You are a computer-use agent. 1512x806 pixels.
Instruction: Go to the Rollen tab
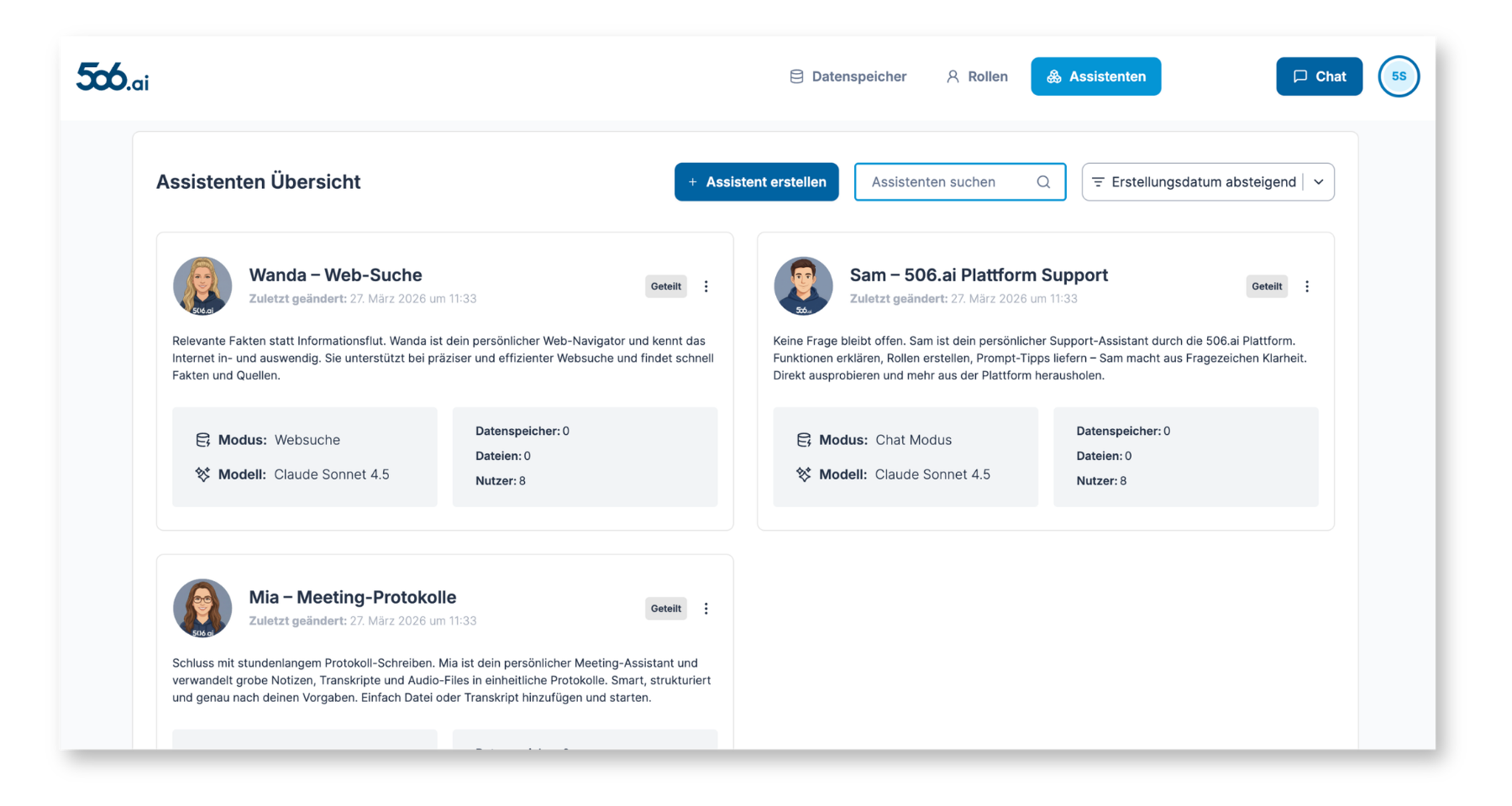(977, 76)
